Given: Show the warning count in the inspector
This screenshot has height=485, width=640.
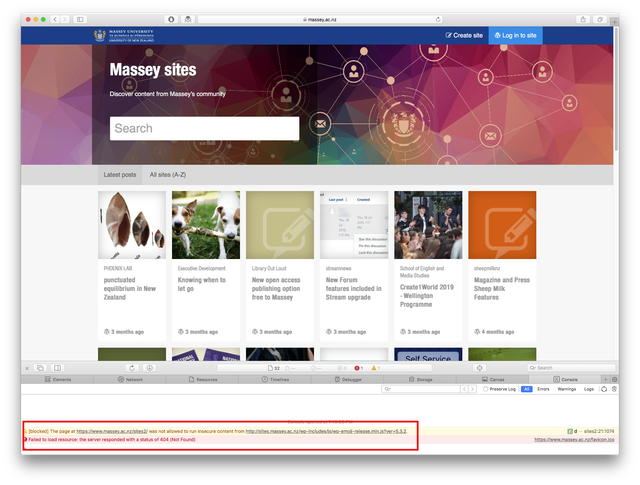Looking at the screenshot, I should 376,368.
